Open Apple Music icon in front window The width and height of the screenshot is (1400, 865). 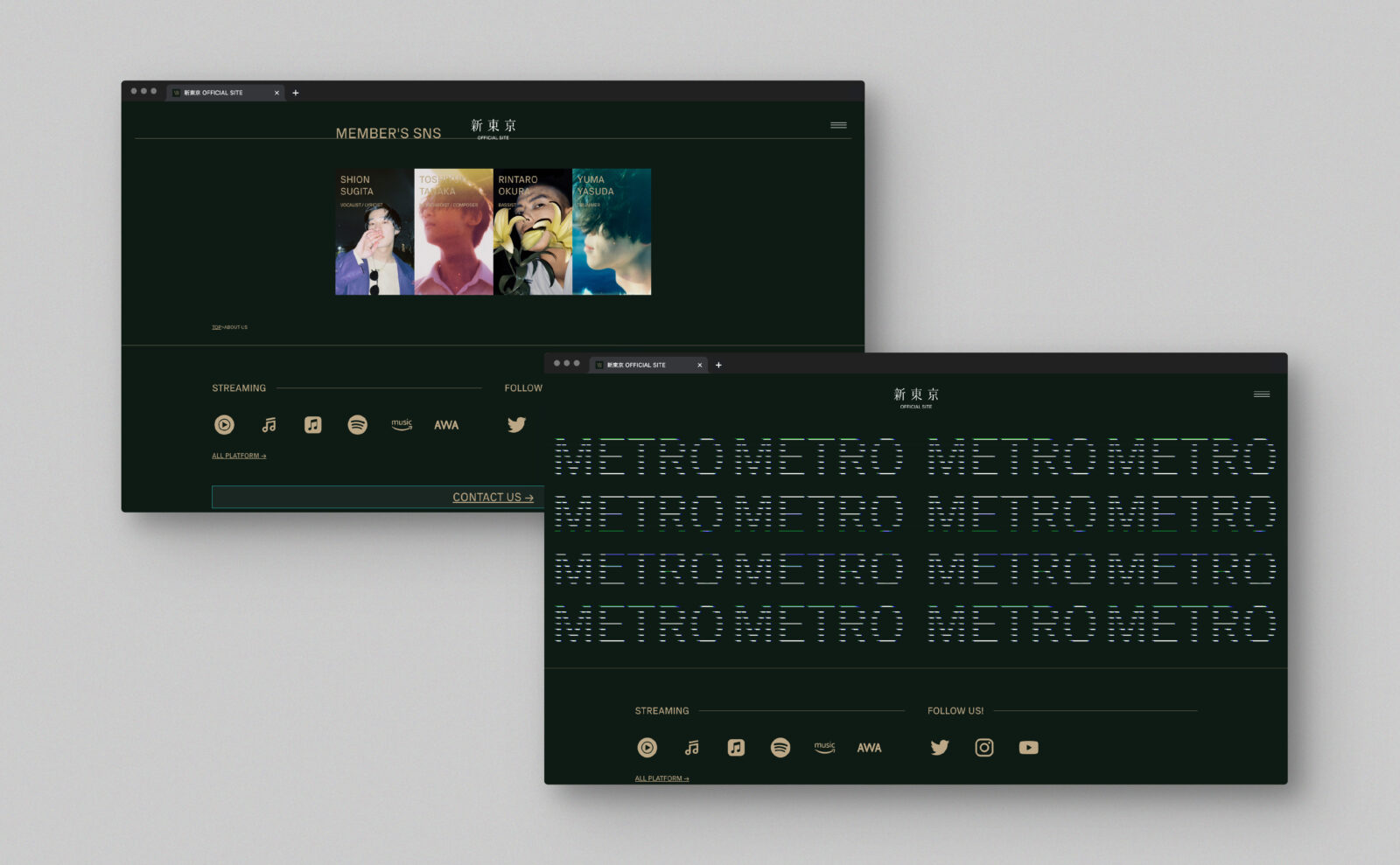point(736,748)
